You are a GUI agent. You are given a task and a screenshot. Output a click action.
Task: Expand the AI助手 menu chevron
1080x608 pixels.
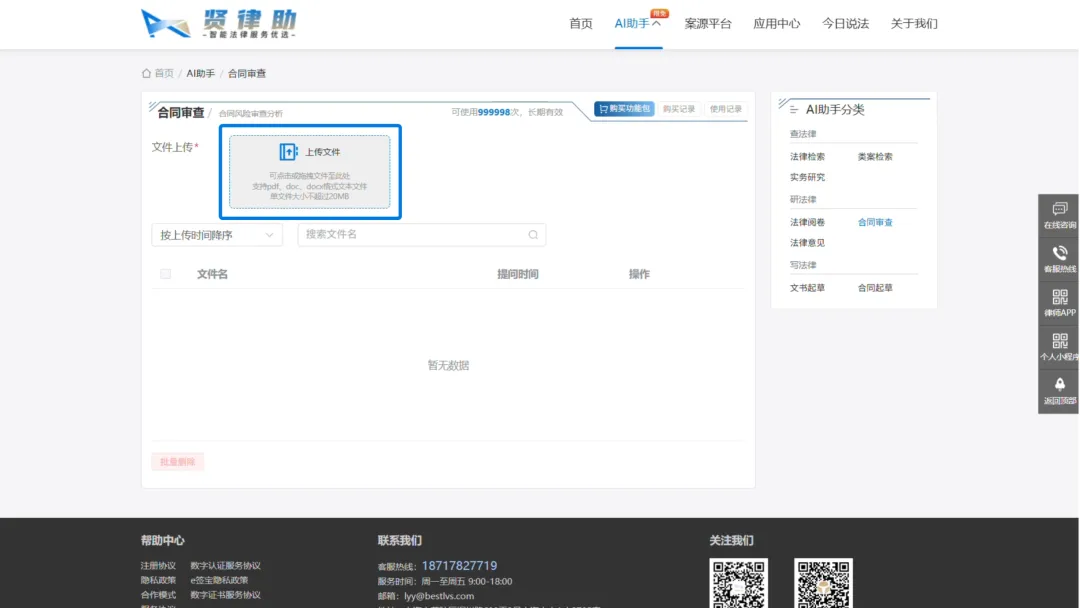click(656, 23)
